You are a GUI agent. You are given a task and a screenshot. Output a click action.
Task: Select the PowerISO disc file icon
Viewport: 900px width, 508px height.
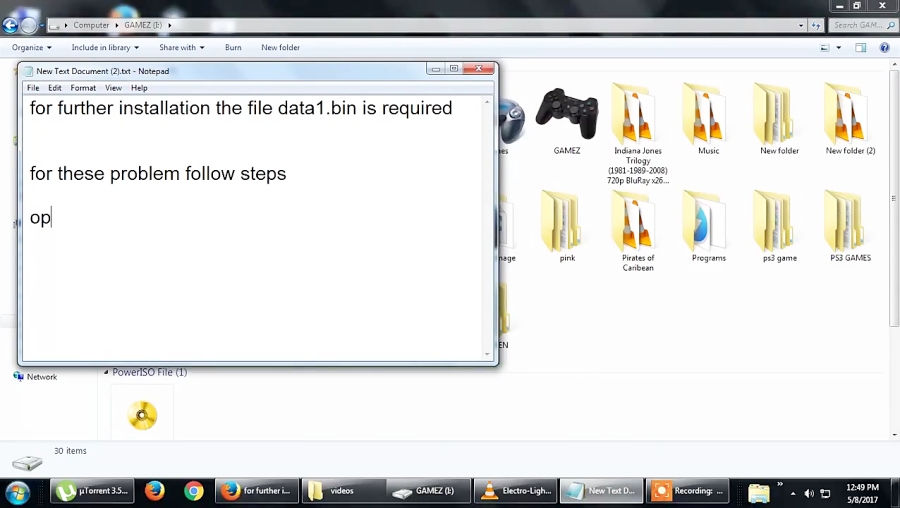142,415
